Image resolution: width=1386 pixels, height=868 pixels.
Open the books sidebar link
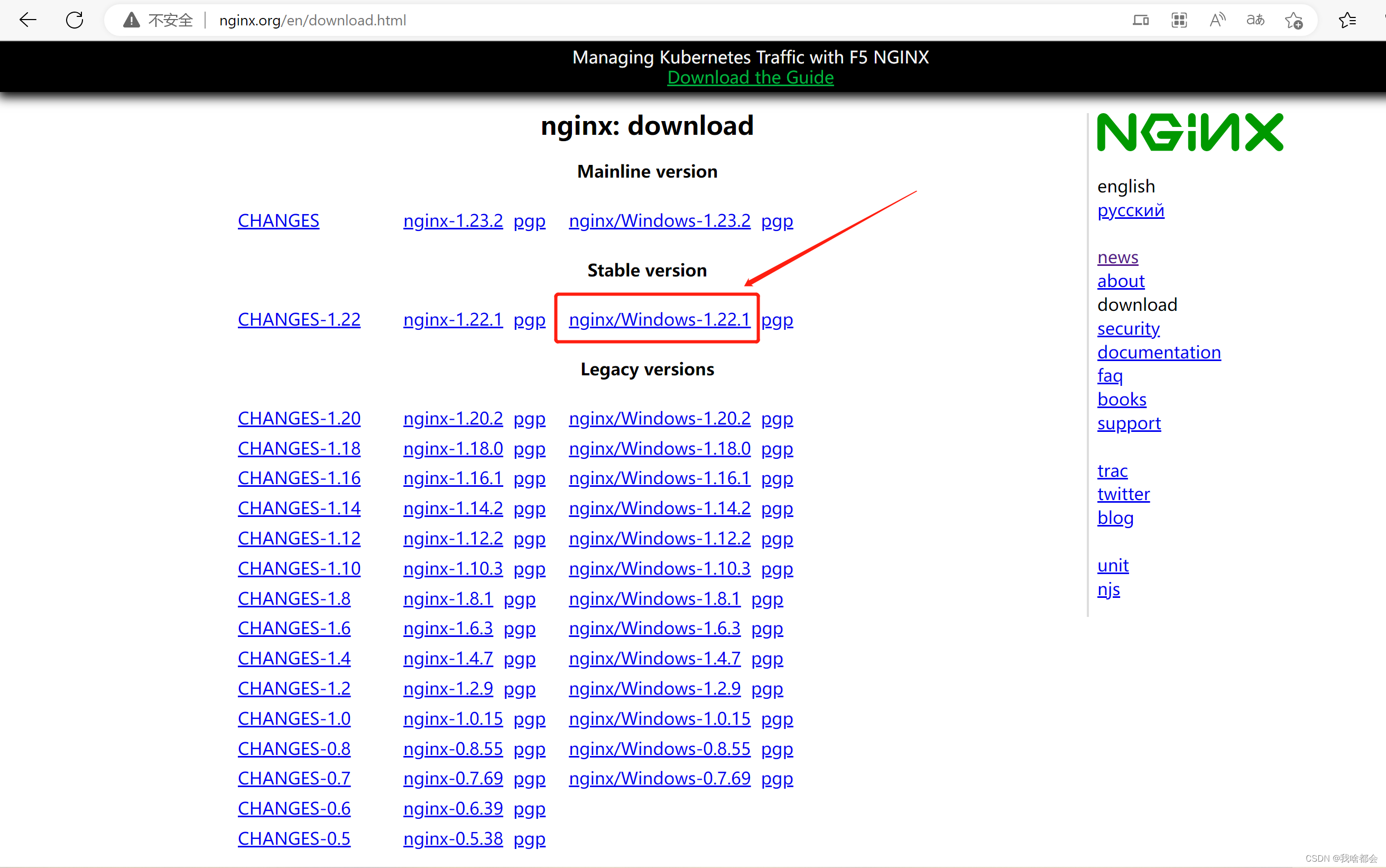1121,400
